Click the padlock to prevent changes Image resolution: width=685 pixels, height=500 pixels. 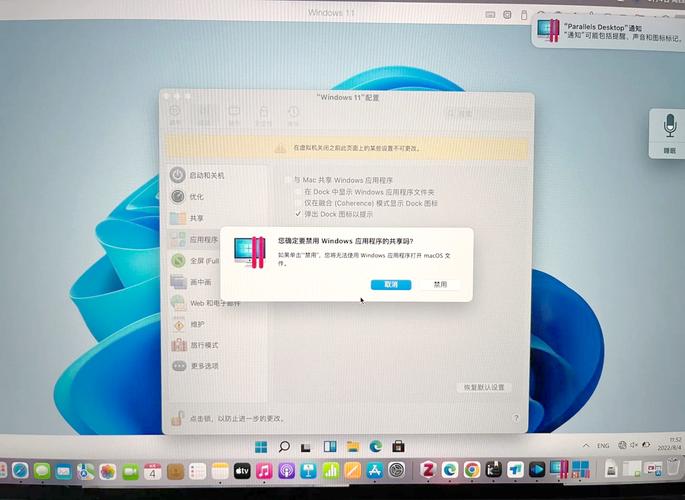[177, 418]
